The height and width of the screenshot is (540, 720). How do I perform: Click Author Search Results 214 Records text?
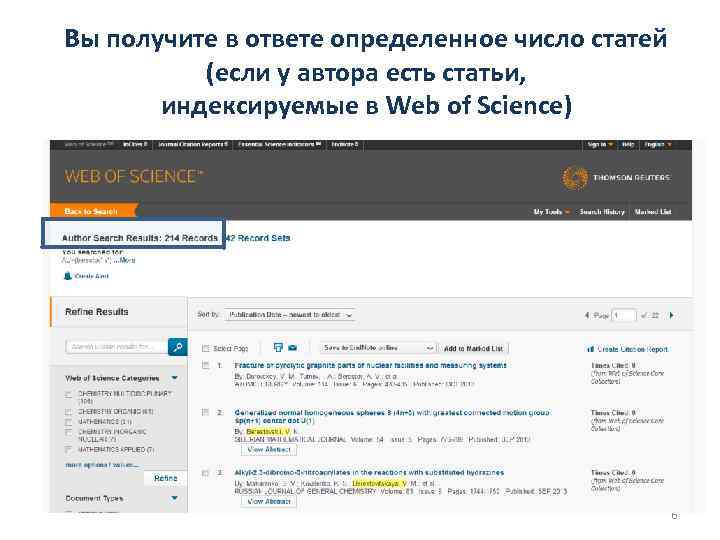coord(140,238)
